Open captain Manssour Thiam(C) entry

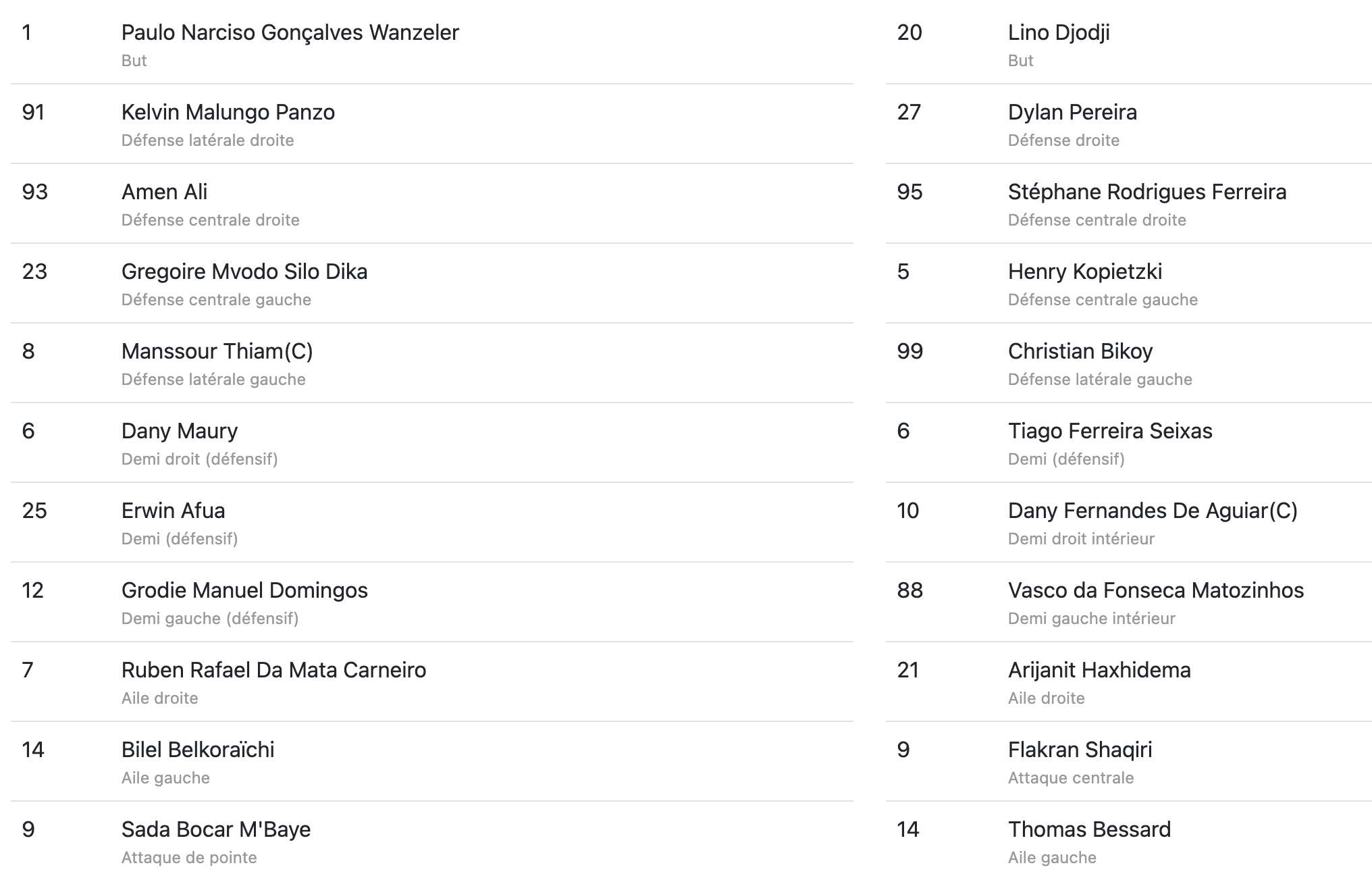432,363
